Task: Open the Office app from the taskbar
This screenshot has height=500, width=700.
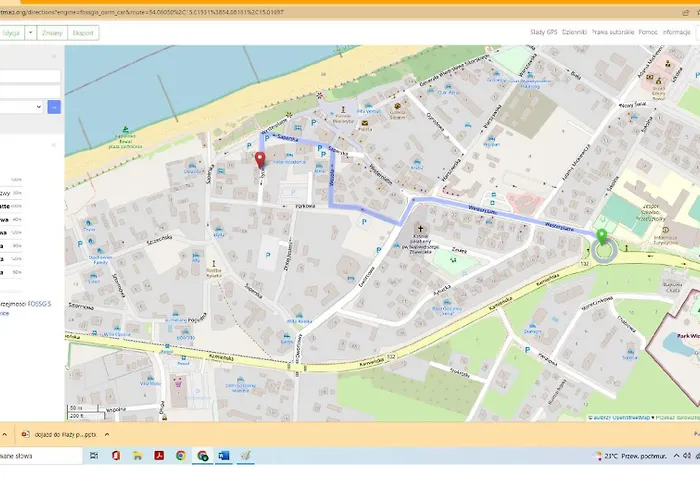Action: pos(117,456)
